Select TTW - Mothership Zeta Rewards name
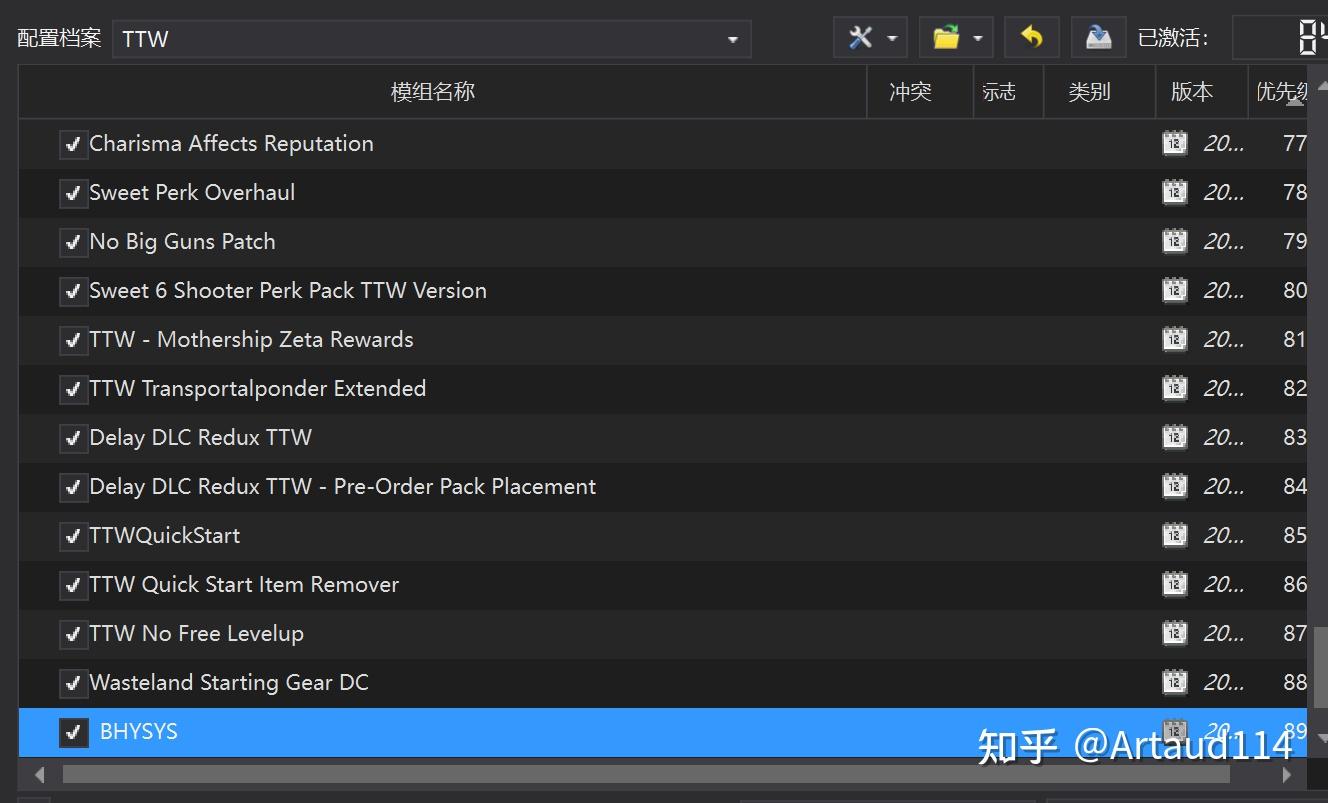 [251, 339]
